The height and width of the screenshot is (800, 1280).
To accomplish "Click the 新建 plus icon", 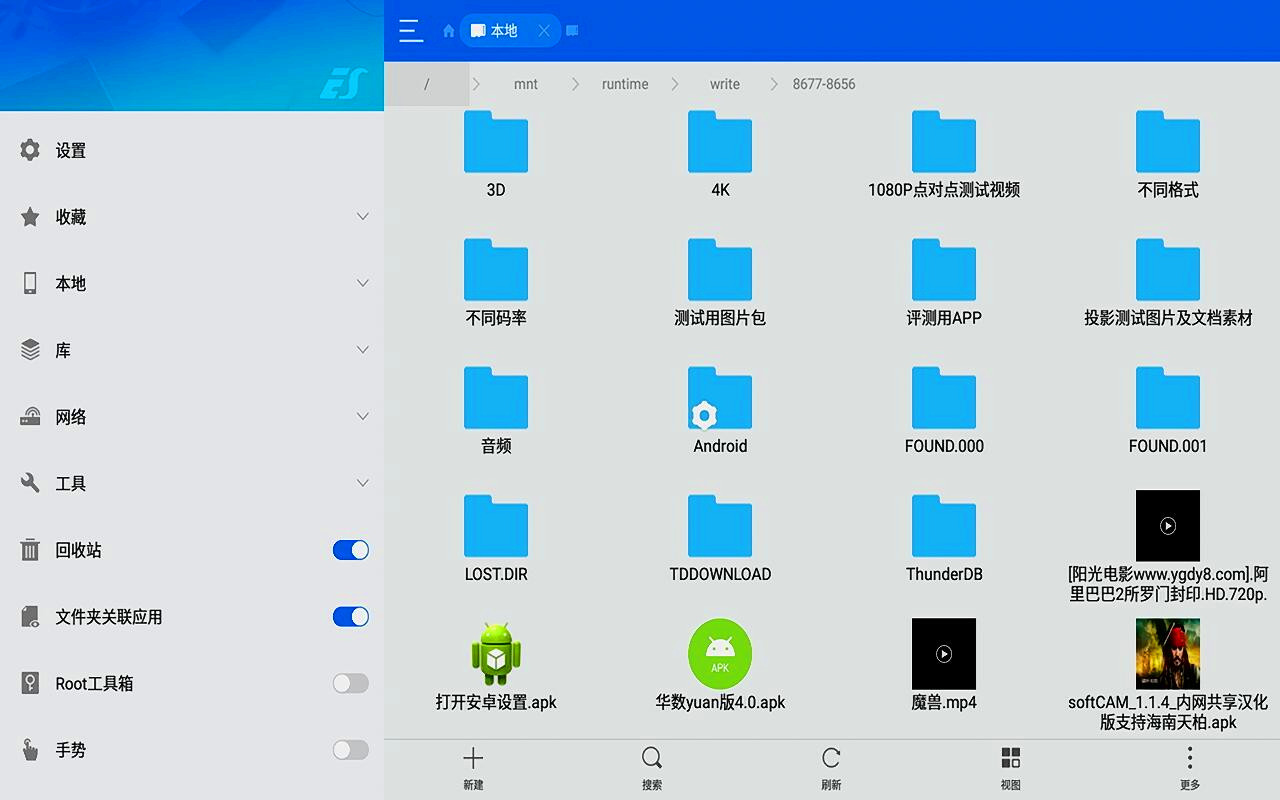I will click(473, 758).
